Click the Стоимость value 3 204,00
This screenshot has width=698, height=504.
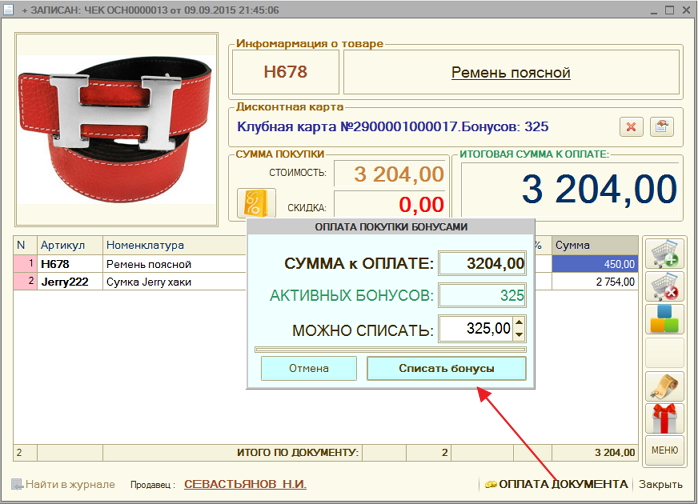[x=391, y=174]
